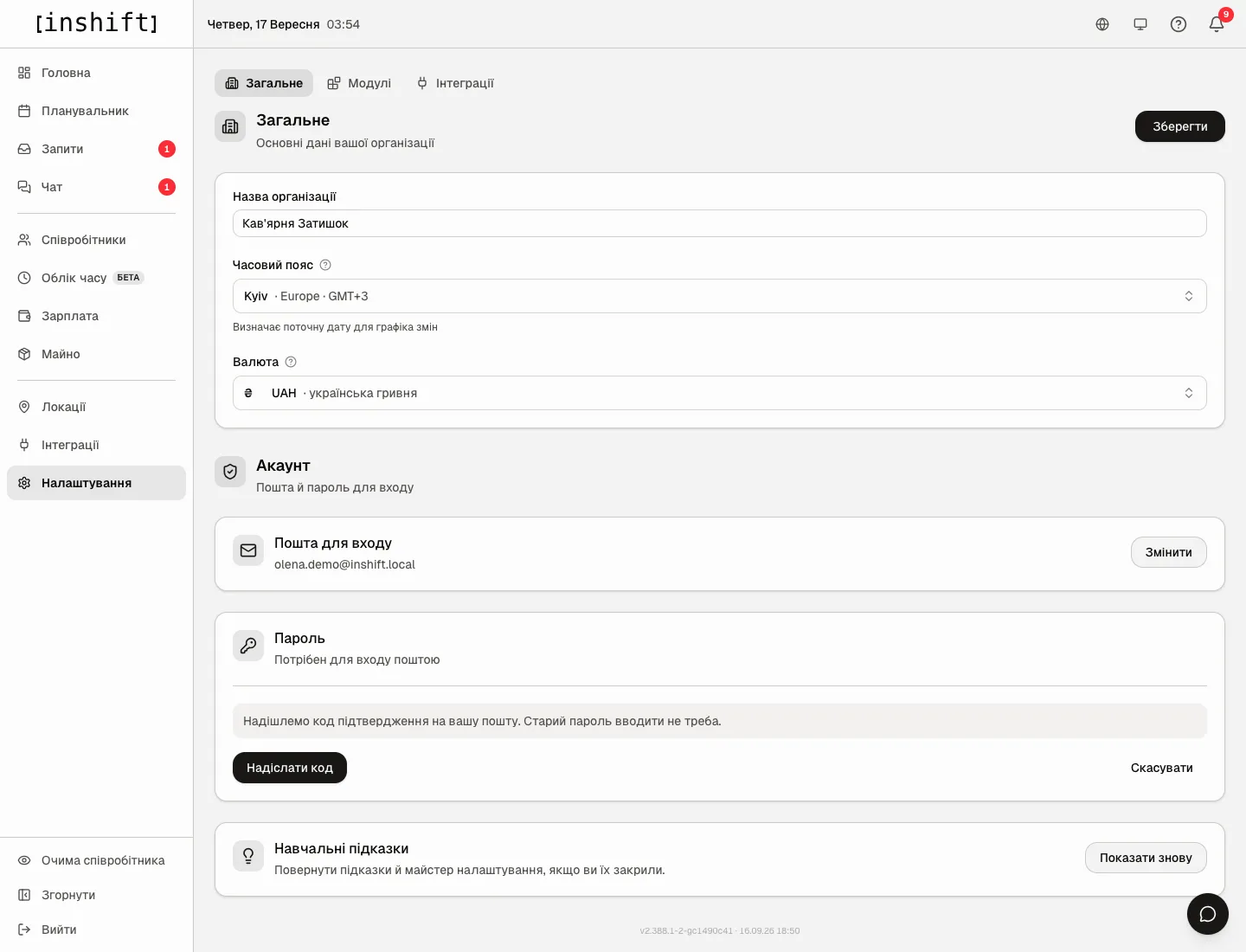Open the Часовий пояс dropdown
This screenshot has height=952, width=1246.
pyautogui.click(x=720, y=296)
